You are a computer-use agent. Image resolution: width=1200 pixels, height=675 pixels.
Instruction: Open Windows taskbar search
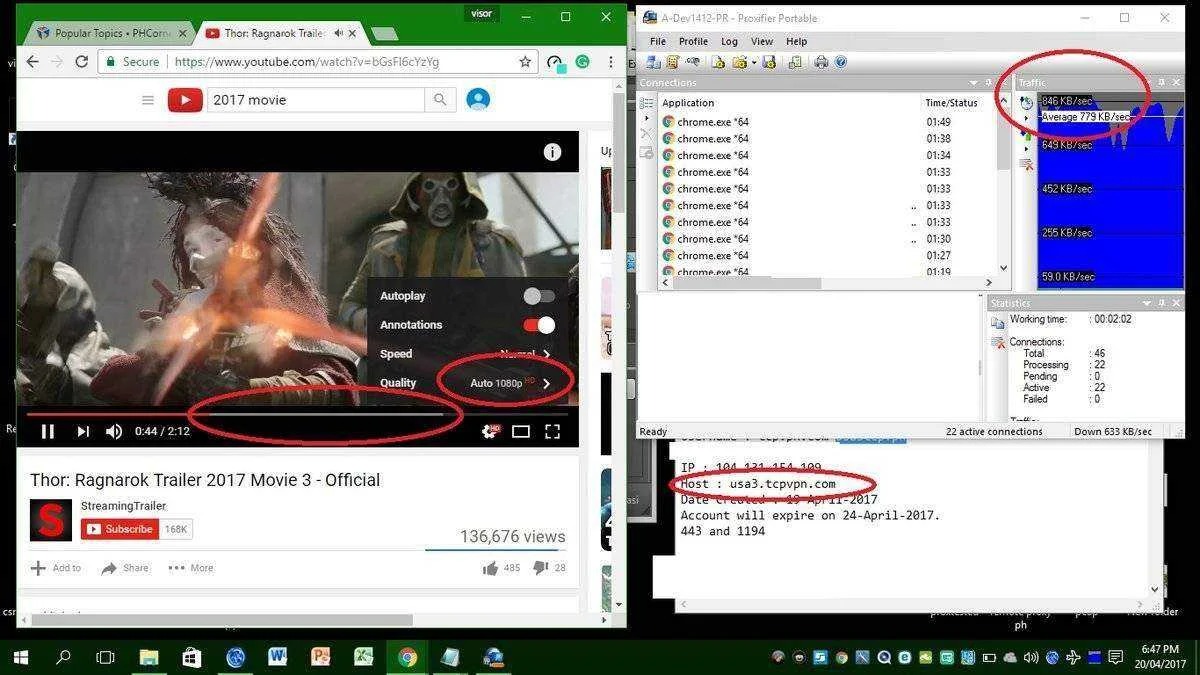coord(63,657)
